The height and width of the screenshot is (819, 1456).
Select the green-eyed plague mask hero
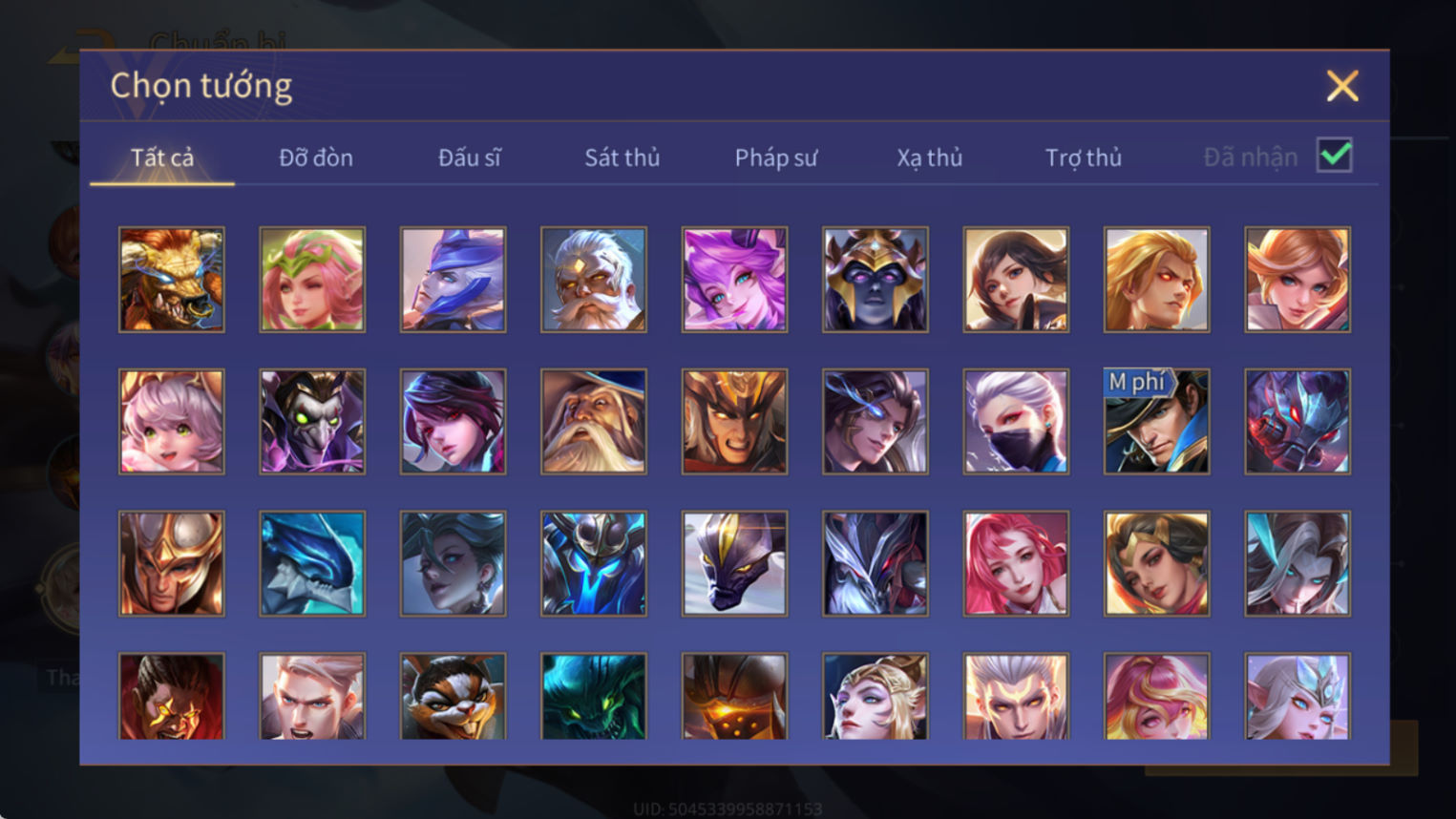312,422
